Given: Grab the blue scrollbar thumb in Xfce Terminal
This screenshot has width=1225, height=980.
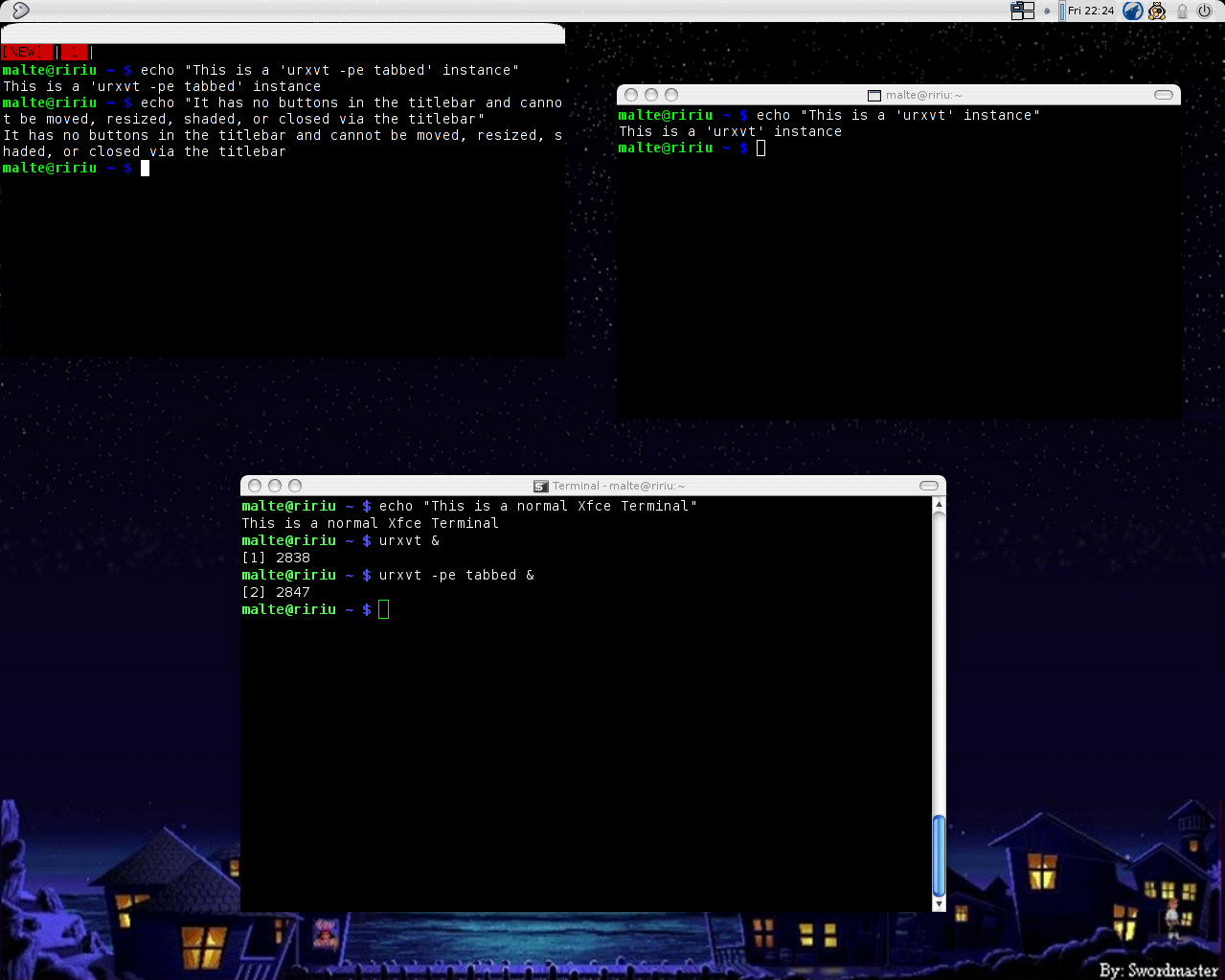Looking at the screenshot, I should coord(939,853).
